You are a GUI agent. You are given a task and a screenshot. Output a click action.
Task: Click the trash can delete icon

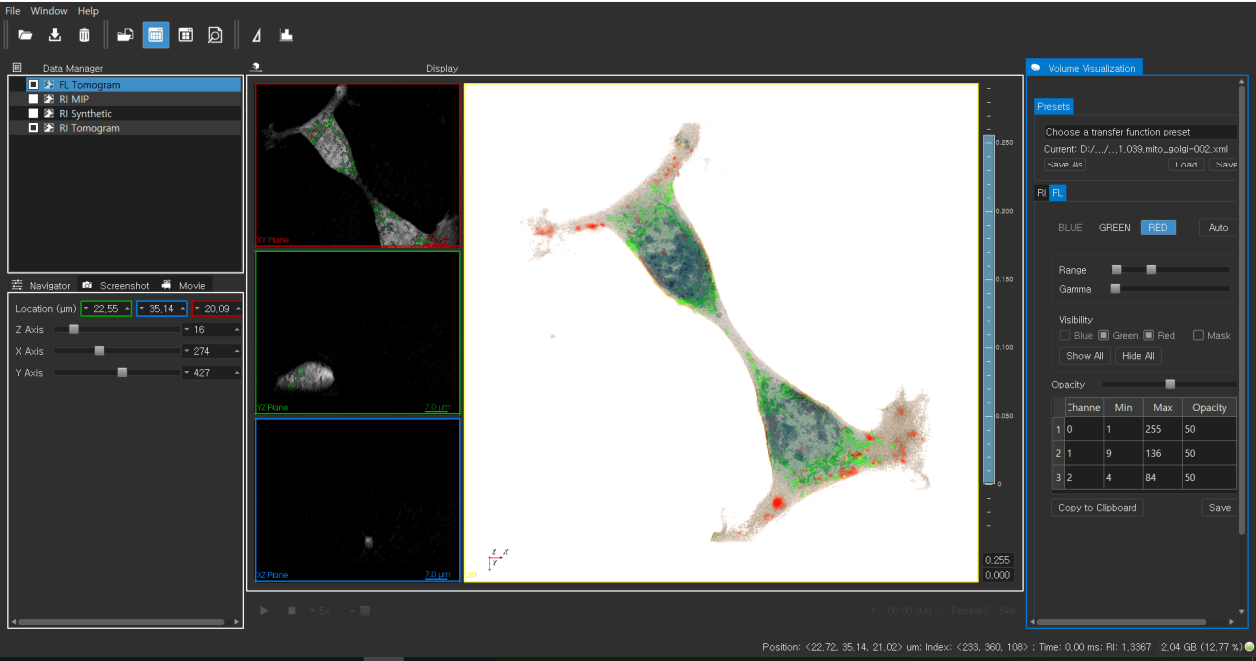coord(84,35)
